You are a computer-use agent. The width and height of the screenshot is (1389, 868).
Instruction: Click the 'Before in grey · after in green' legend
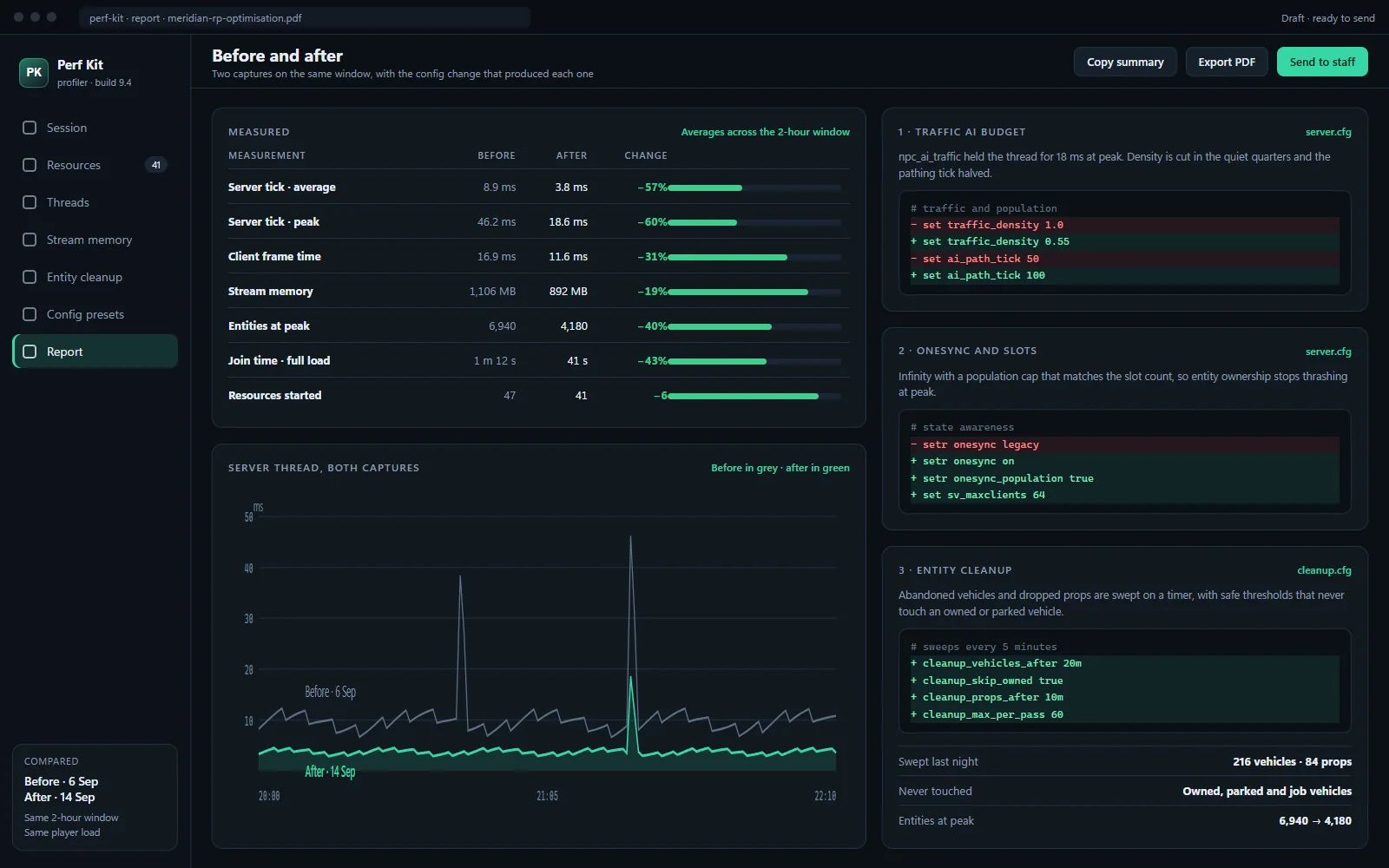(780, 468)
